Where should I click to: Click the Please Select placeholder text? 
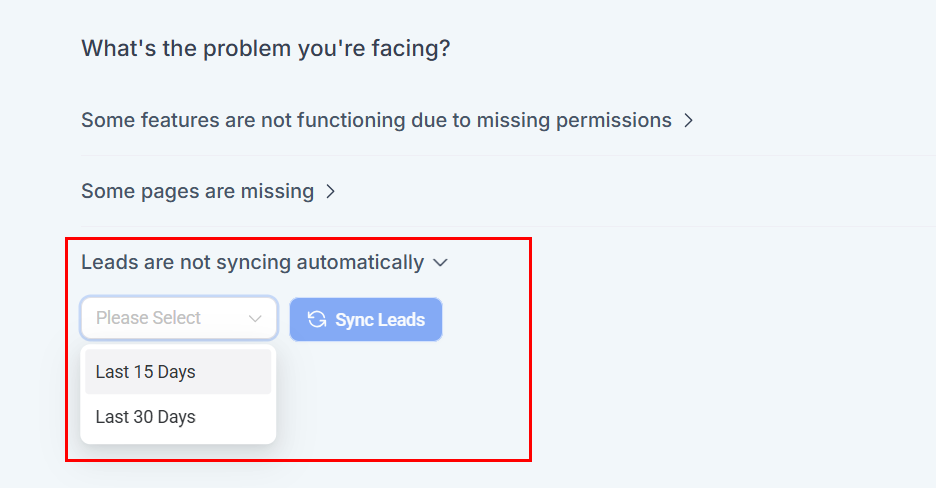pyautogui.click(x=149, y=318)
